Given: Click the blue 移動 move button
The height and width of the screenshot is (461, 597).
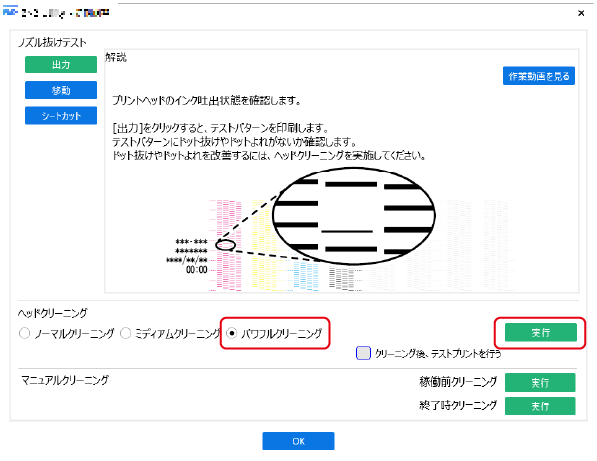Looking at the screenshot, I should pyautogui.click(x=61, y=90).
